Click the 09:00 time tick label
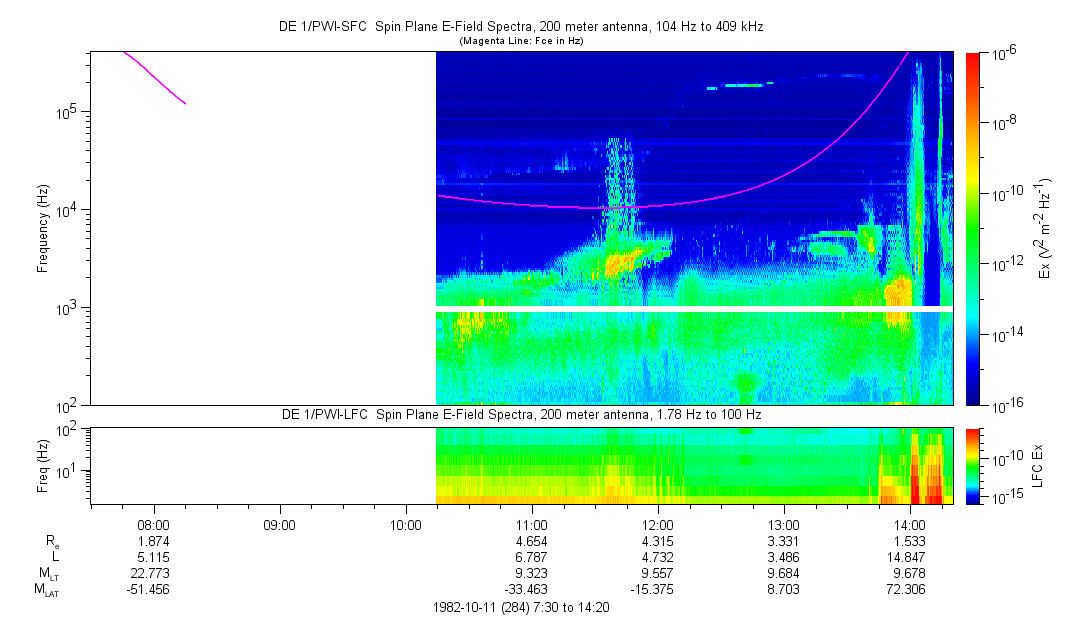The height and width of the screenshot is (620, 1083). (x=279, y=524)
